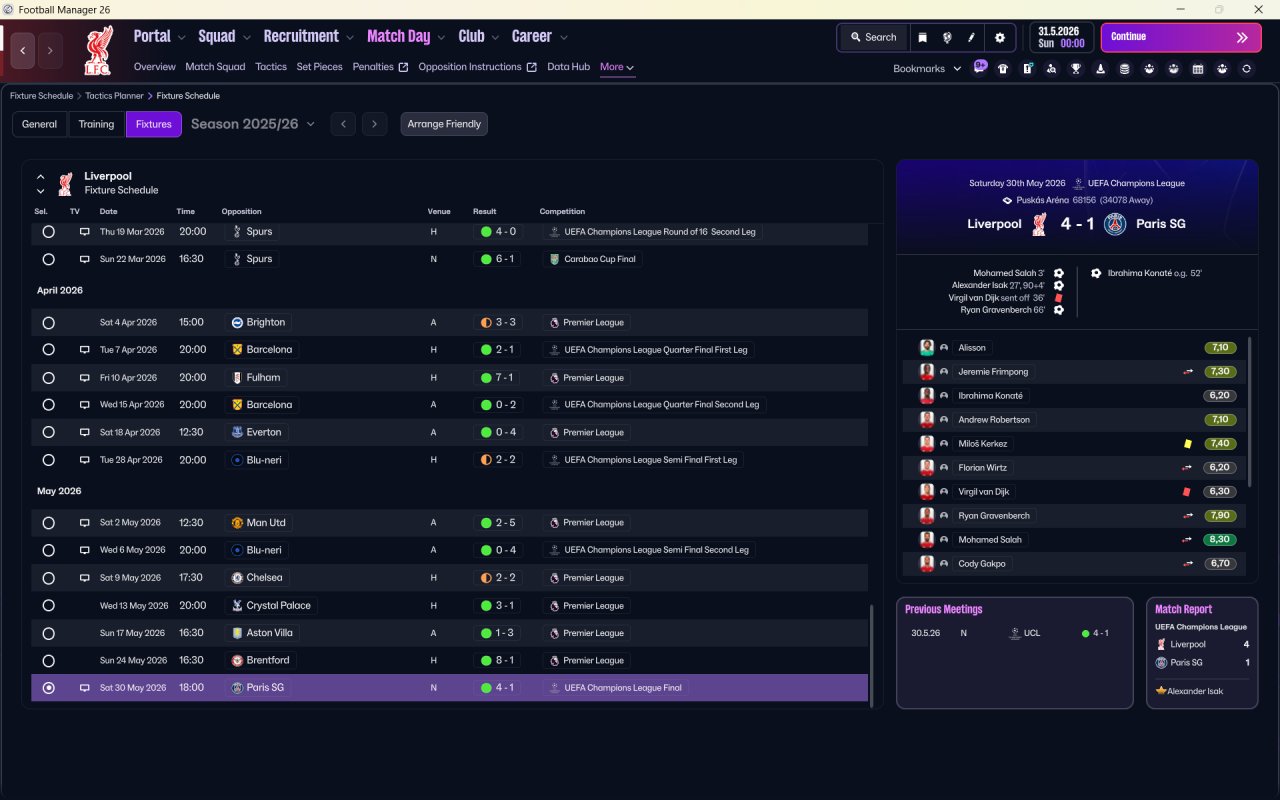This screenshot has width=1280, height=800.
Task: Select the Fulham fixture radio button
Action: (x=48, y=378)
